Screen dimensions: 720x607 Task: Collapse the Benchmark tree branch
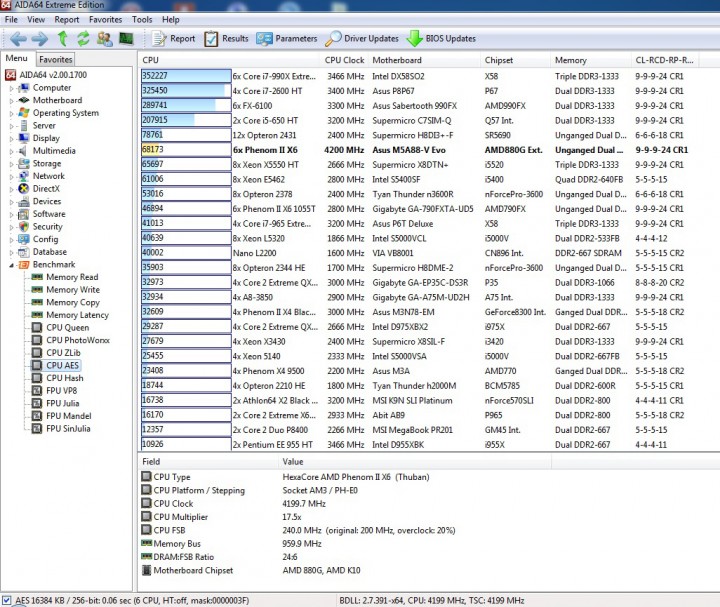click(11, 265)
